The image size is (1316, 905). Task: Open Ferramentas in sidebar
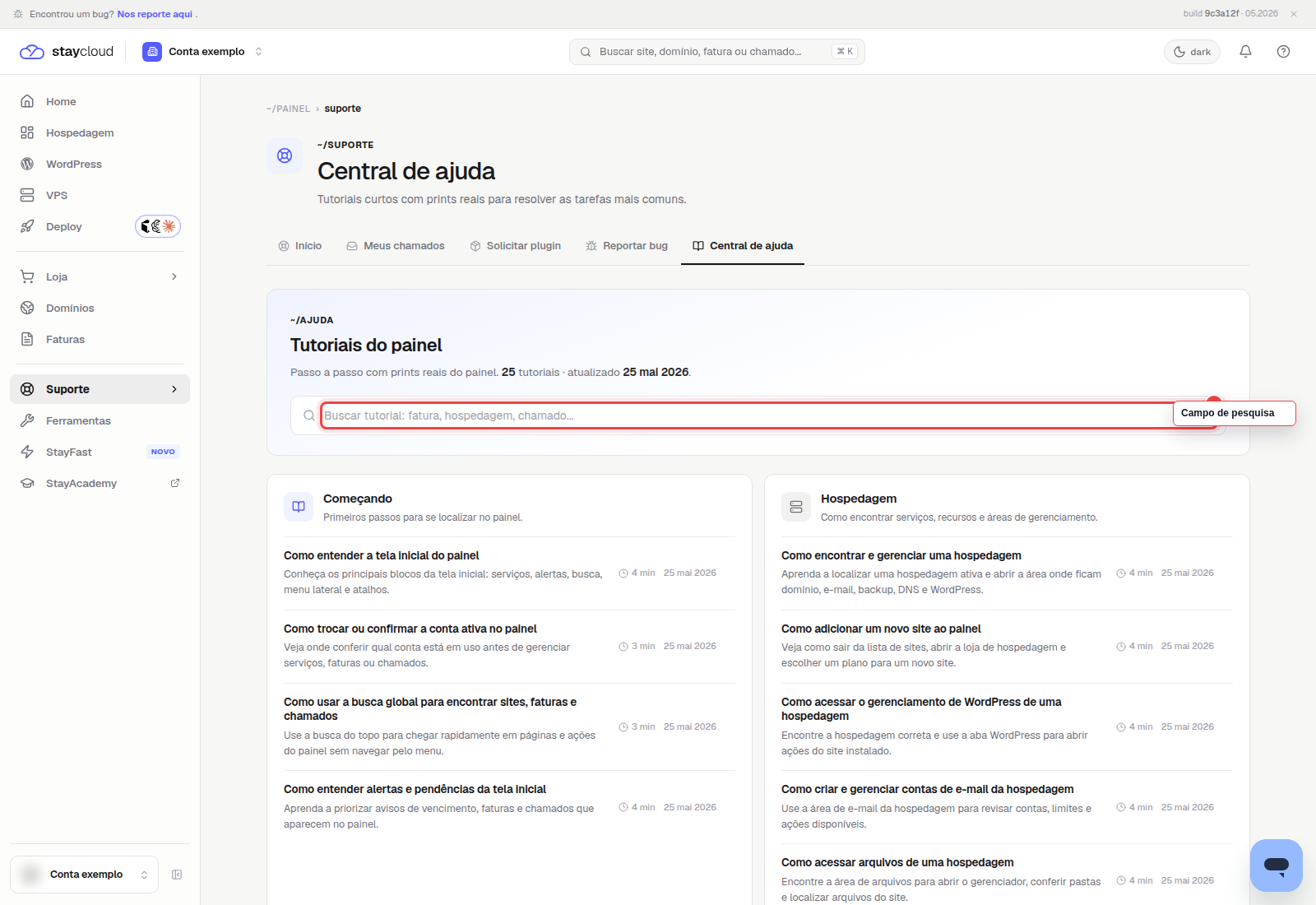coord(100,420)
